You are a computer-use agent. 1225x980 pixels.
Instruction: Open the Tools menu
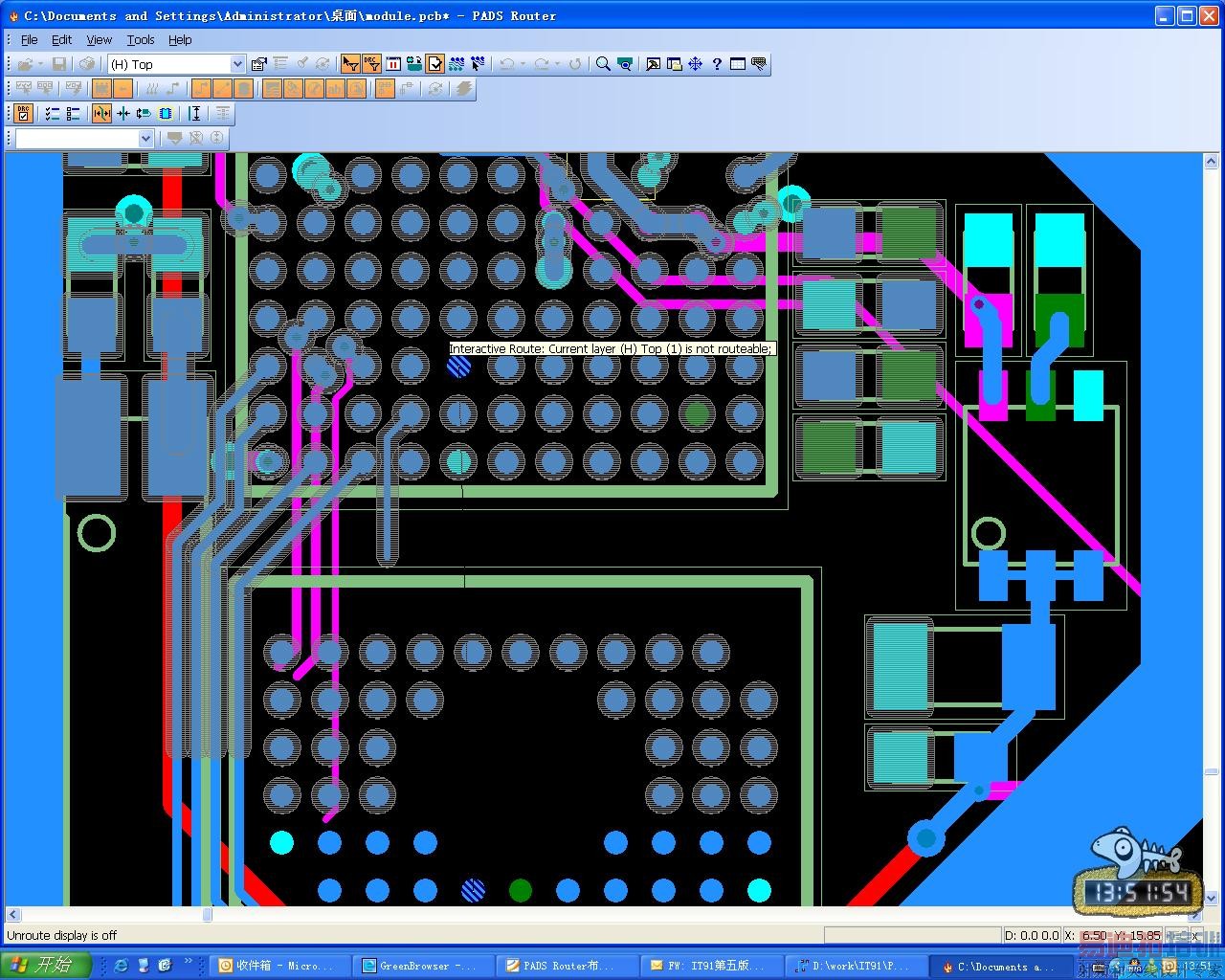[140, 39]
